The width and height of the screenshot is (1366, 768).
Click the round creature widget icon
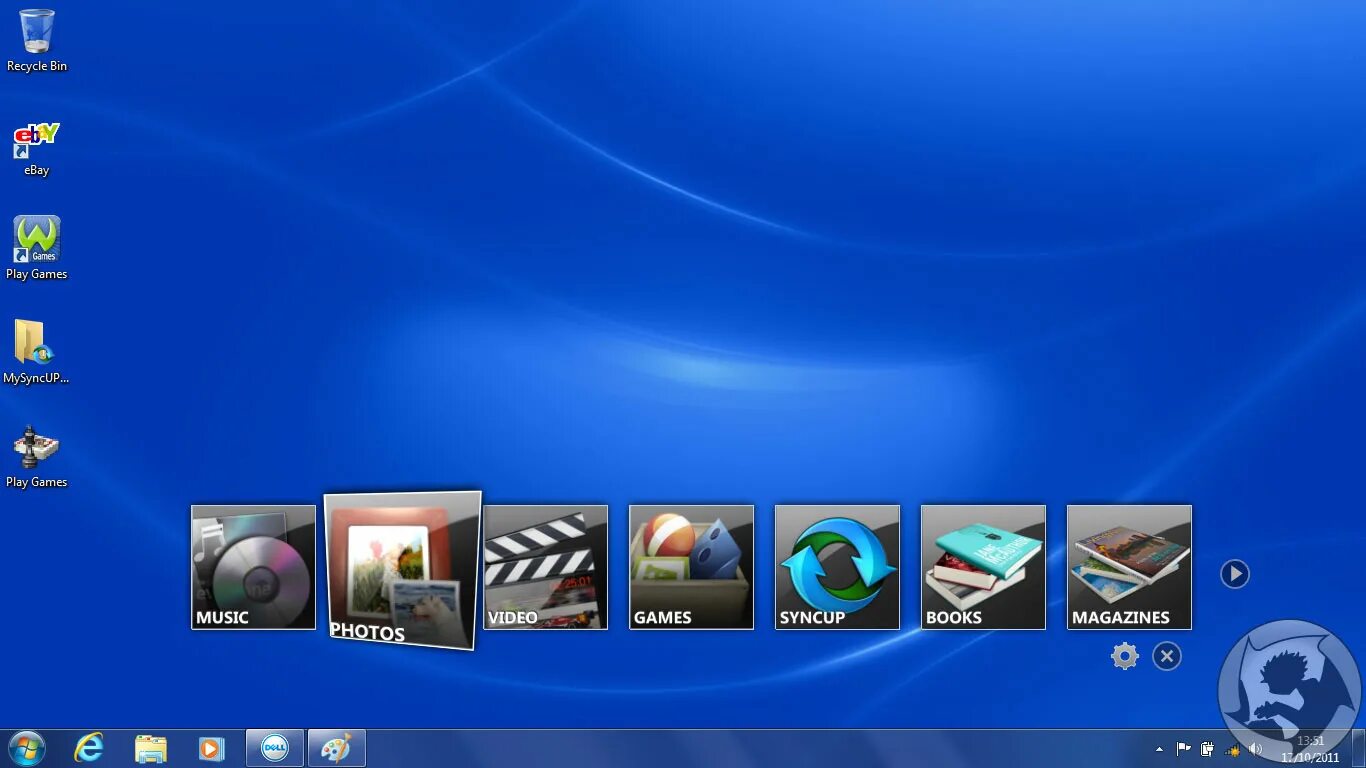[1290, 691]
